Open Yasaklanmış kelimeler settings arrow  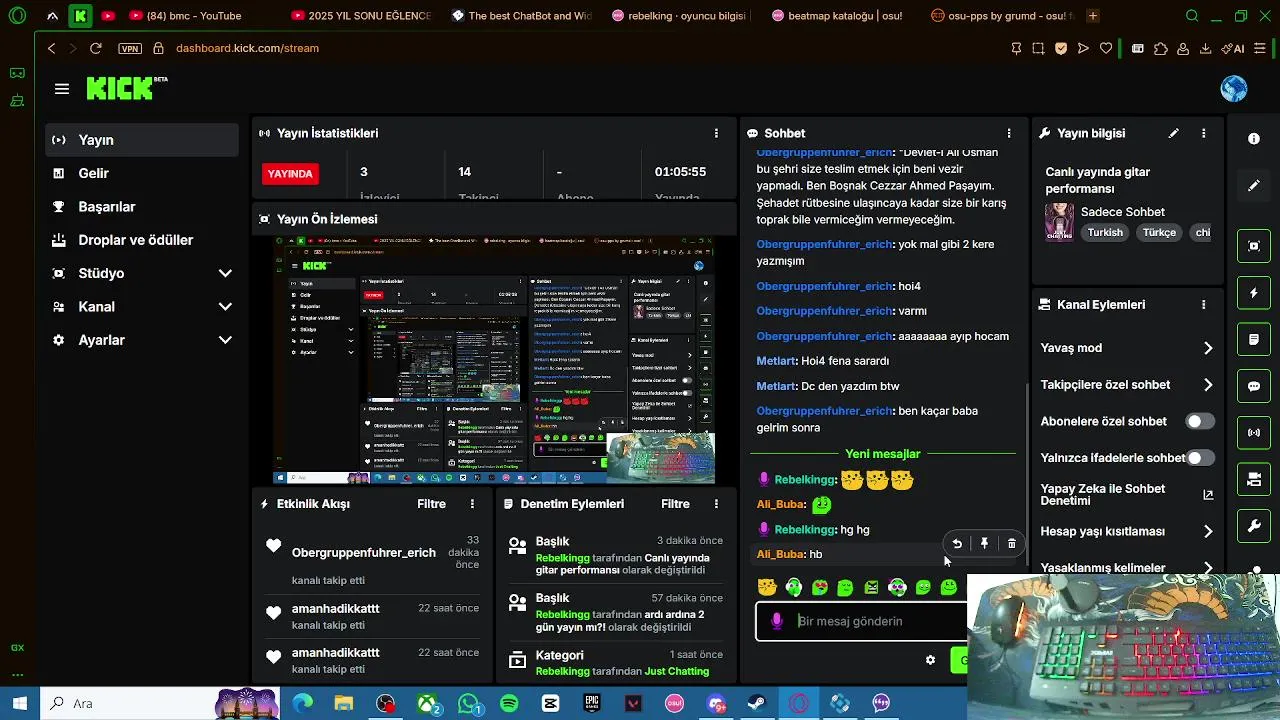coord(1208,568)
